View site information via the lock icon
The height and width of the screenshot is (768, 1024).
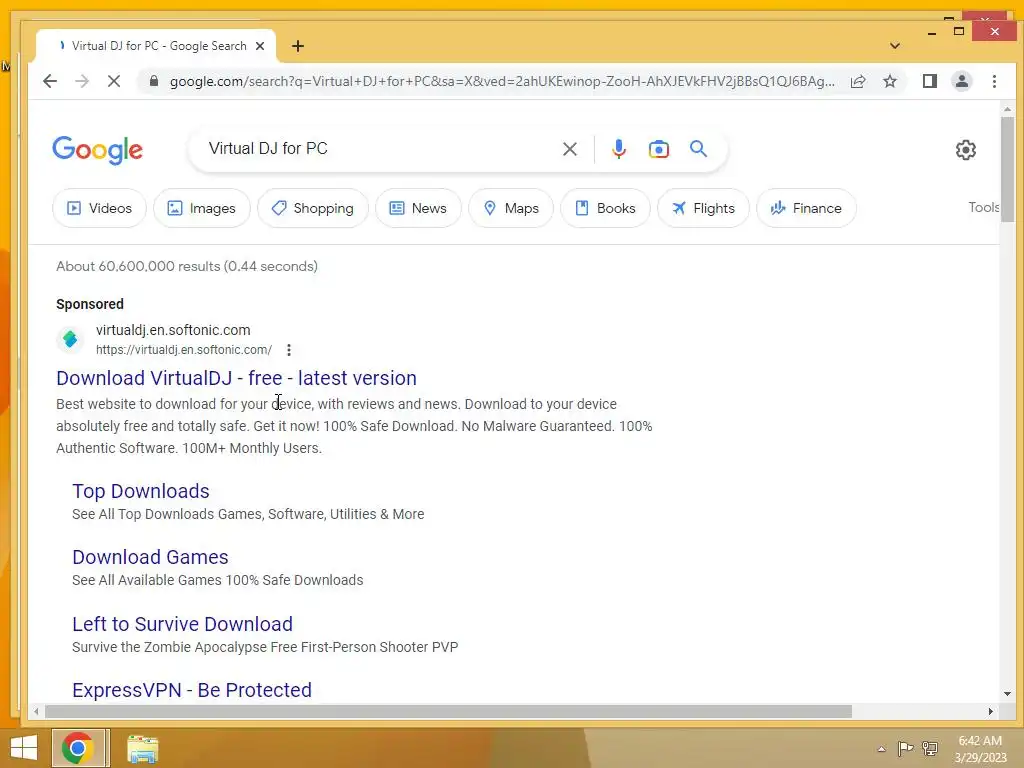tap(154, 81)
